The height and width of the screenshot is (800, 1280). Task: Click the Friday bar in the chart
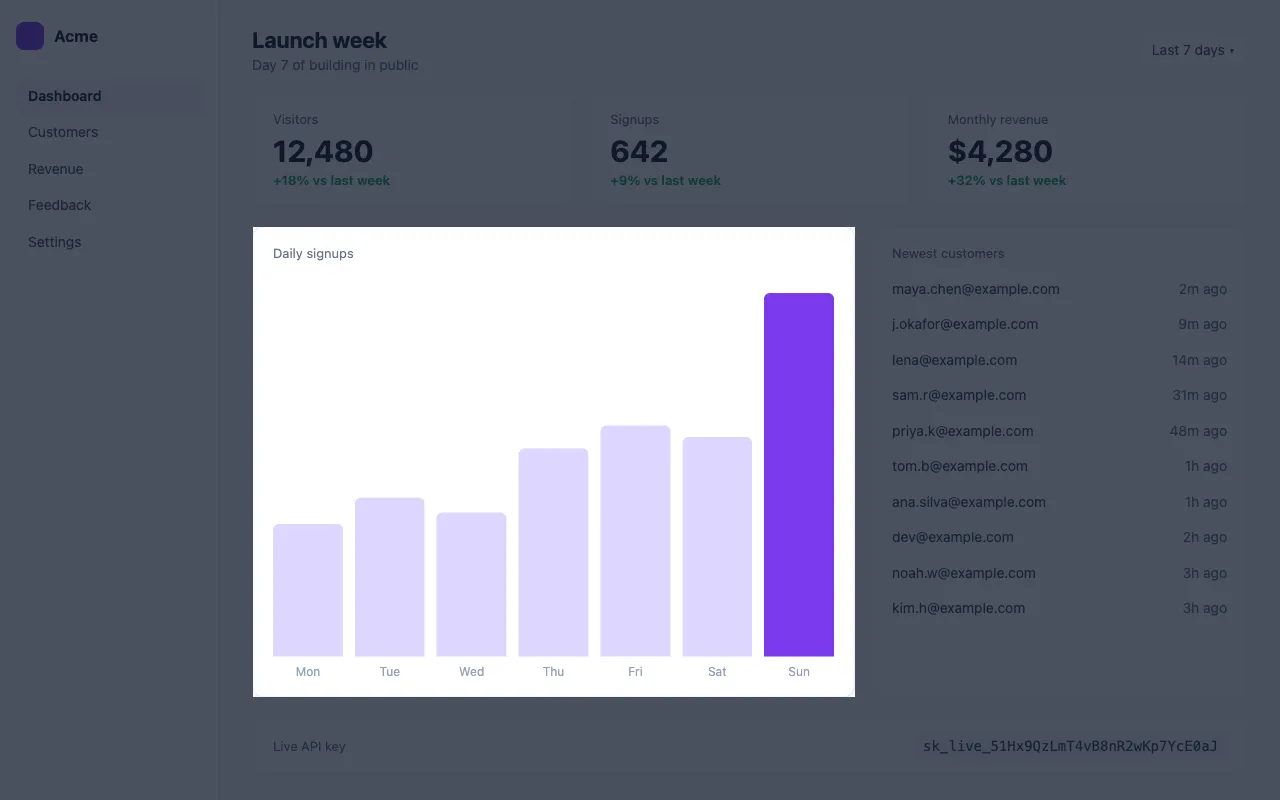pos(635,541)
